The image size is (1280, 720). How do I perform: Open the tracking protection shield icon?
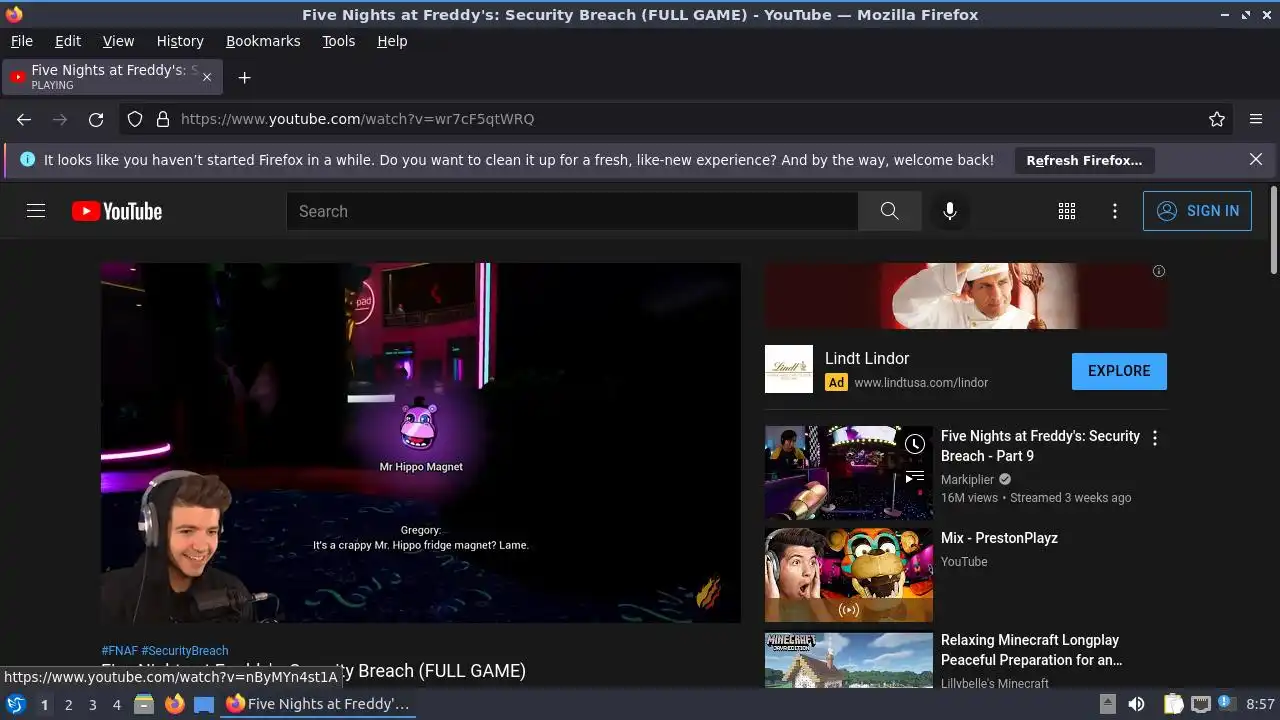[135, 119]
